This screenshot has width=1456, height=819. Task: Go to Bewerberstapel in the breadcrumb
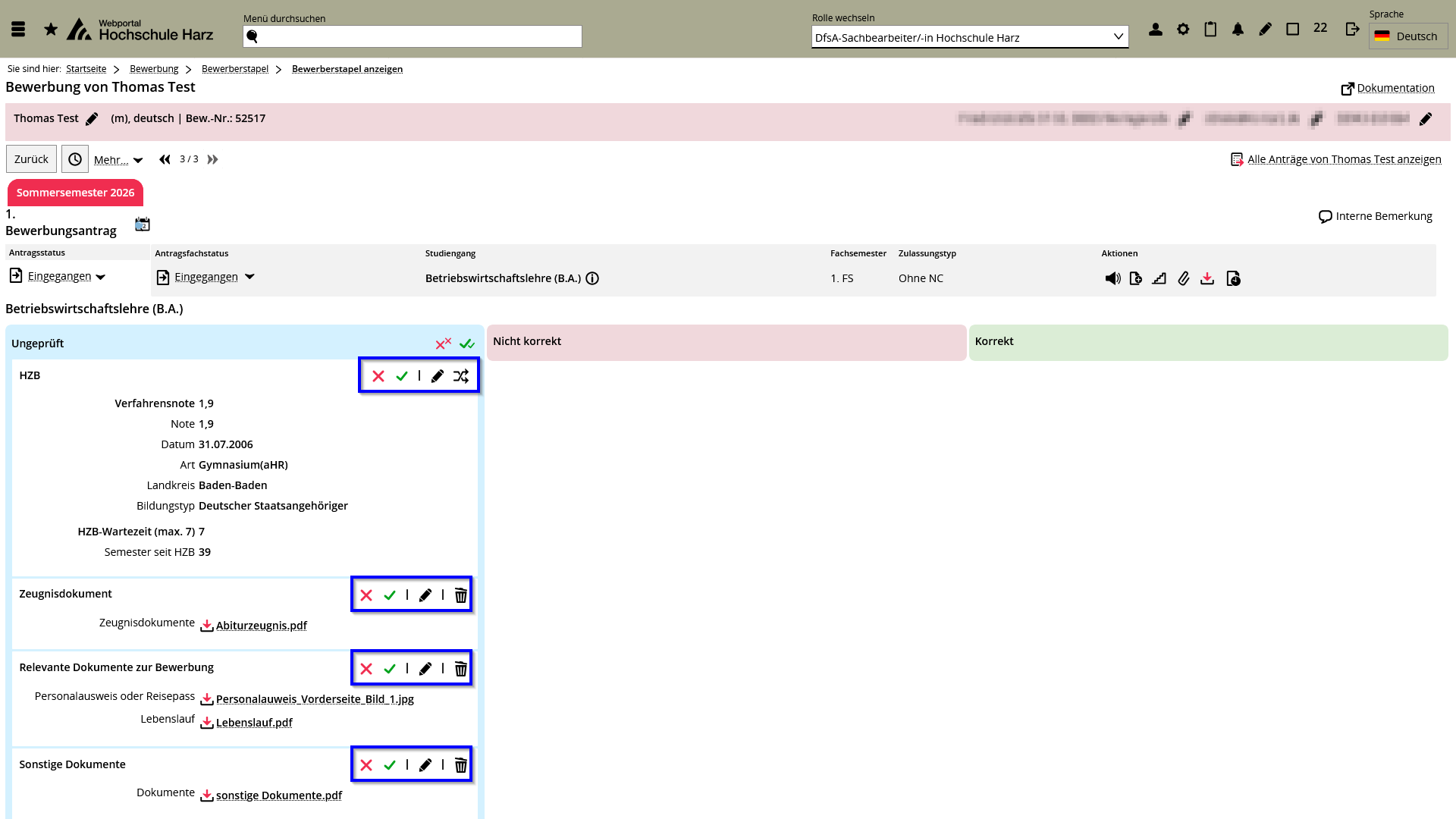click(x=235, y=69)
